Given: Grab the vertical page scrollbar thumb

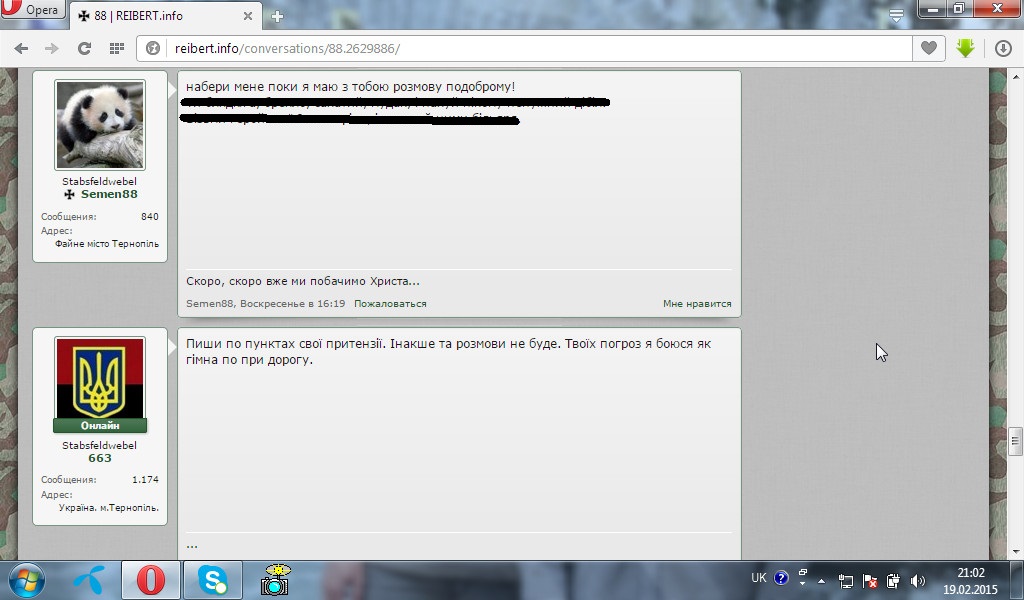Looking at the screenshot, I should (x=1014, y=442).
